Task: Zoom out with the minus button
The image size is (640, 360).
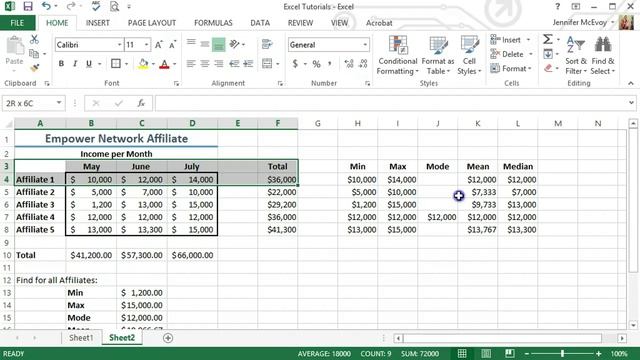Action: (527, 353)
